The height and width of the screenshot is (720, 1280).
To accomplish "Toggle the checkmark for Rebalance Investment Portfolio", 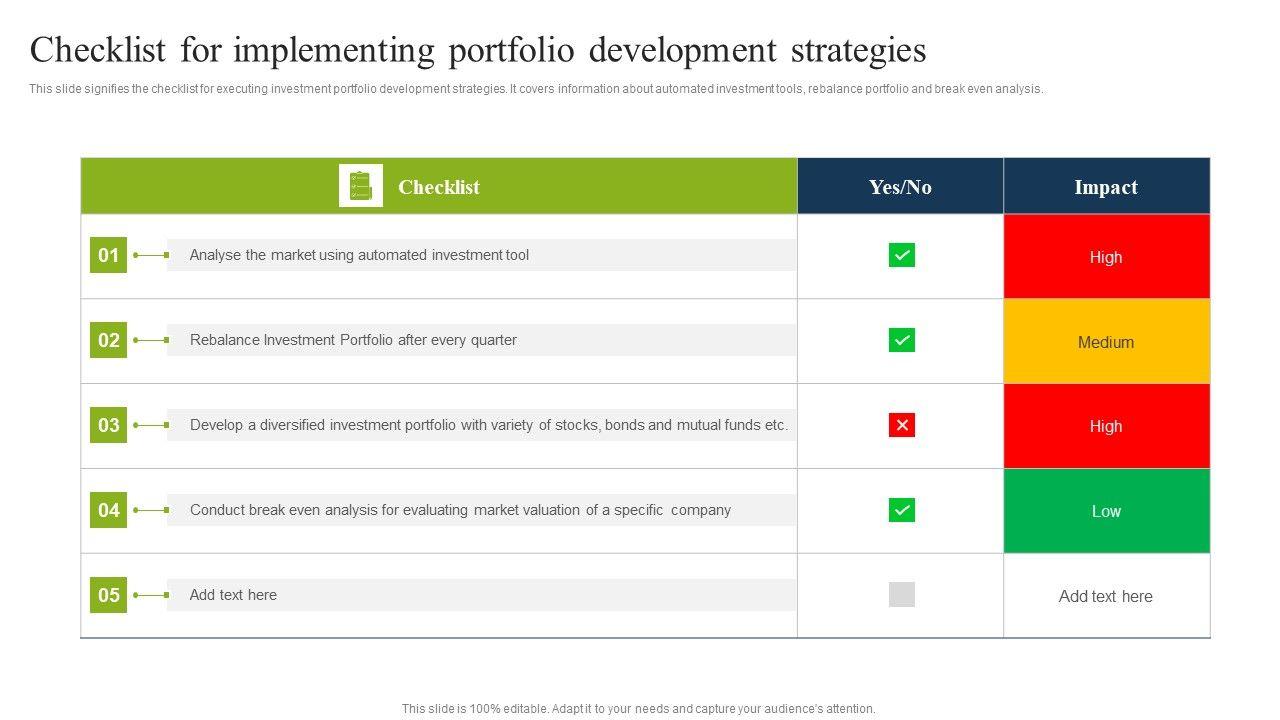I will click(901, 340).
